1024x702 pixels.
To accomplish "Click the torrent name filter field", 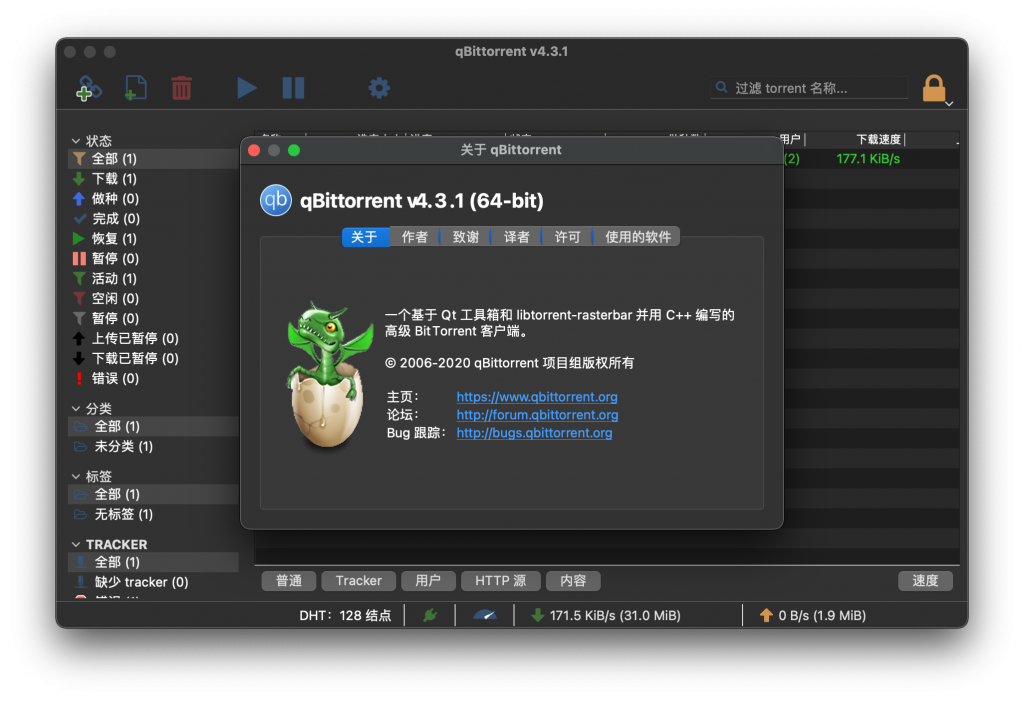I will [809, 88].
